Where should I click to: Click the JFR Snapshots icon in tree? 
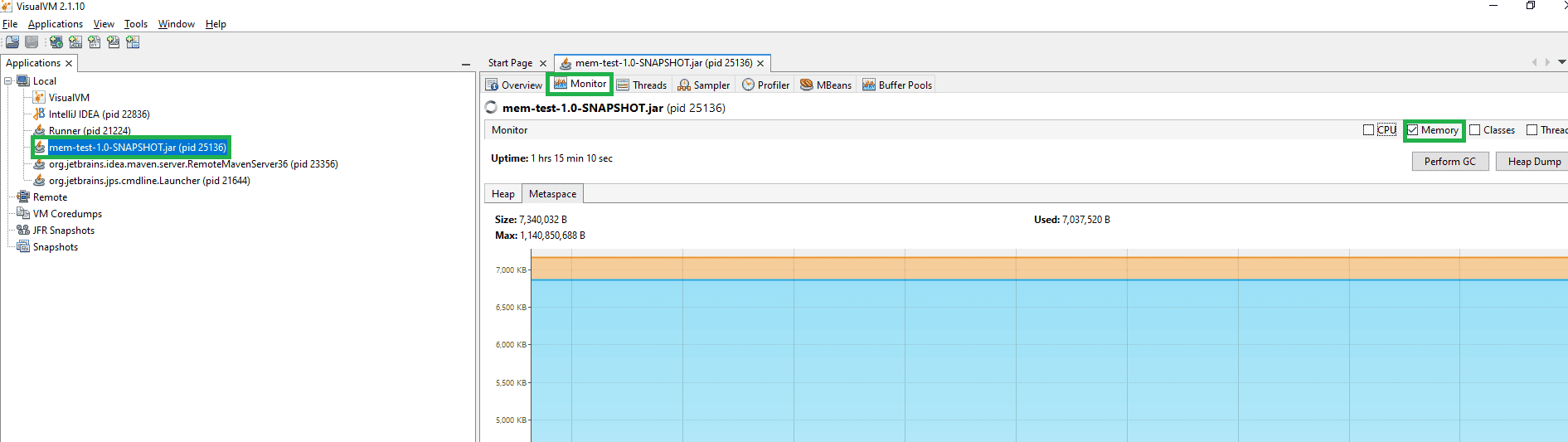tap(23, 231)
